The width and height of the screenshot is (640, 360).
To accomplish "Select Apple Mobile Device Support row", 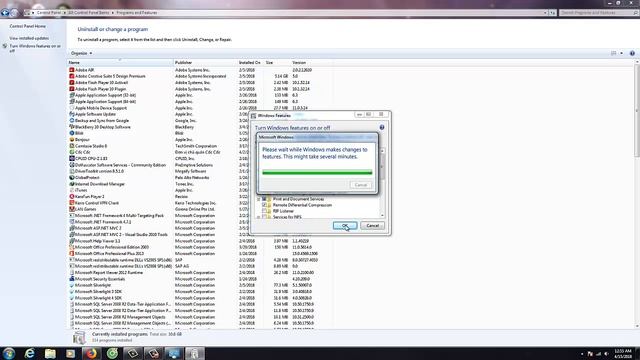I will coord(200,108).
